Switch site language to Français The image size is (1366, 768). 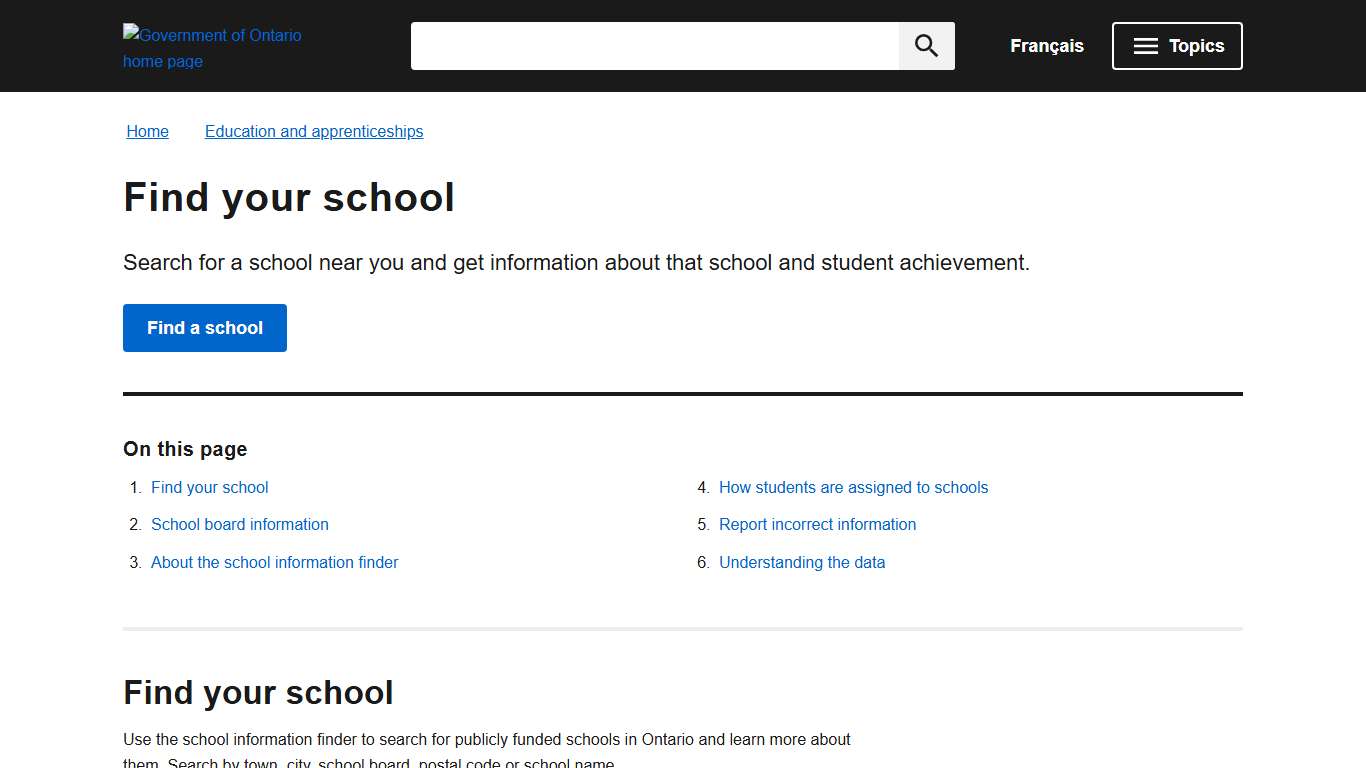(x=1046, y=45)
